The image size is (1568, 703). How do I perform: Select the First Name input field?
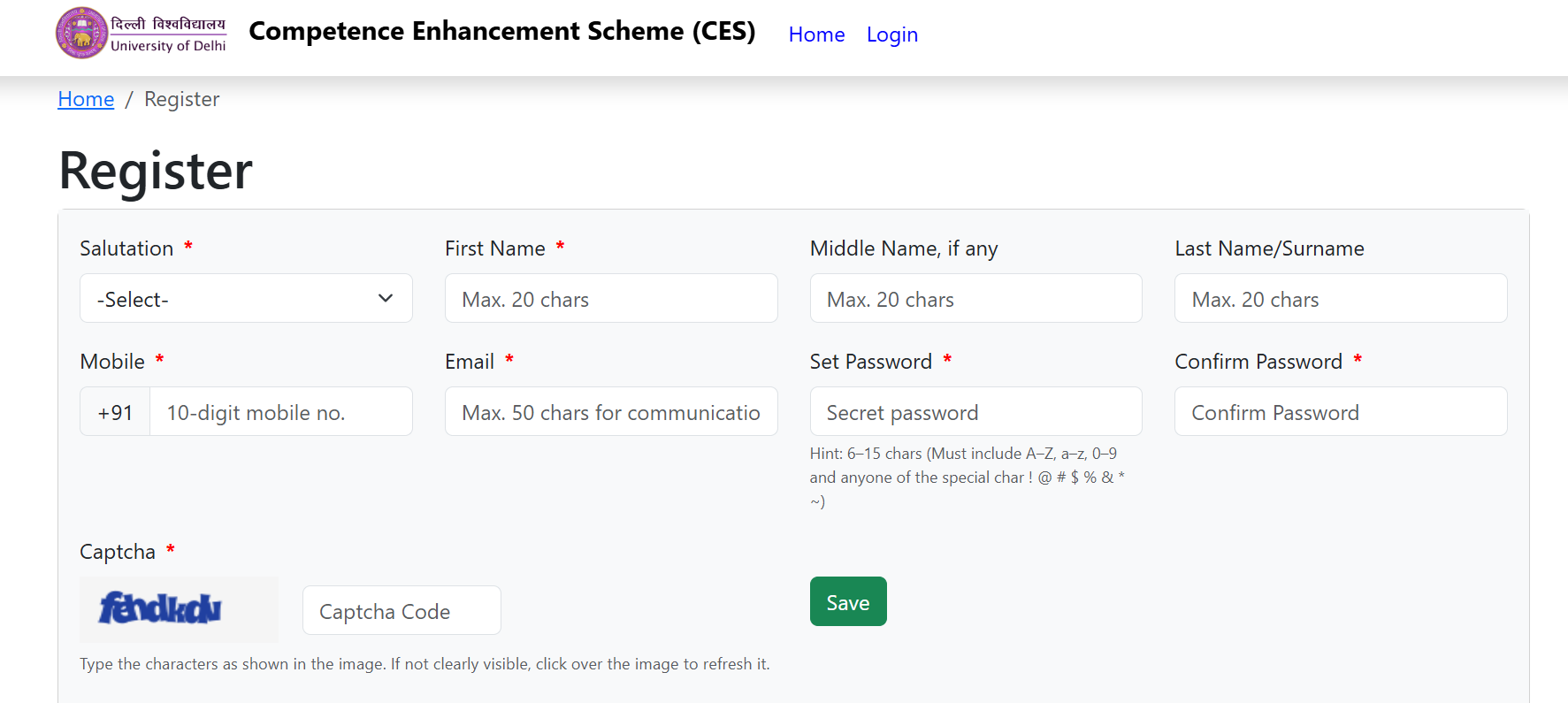(611, 298)
